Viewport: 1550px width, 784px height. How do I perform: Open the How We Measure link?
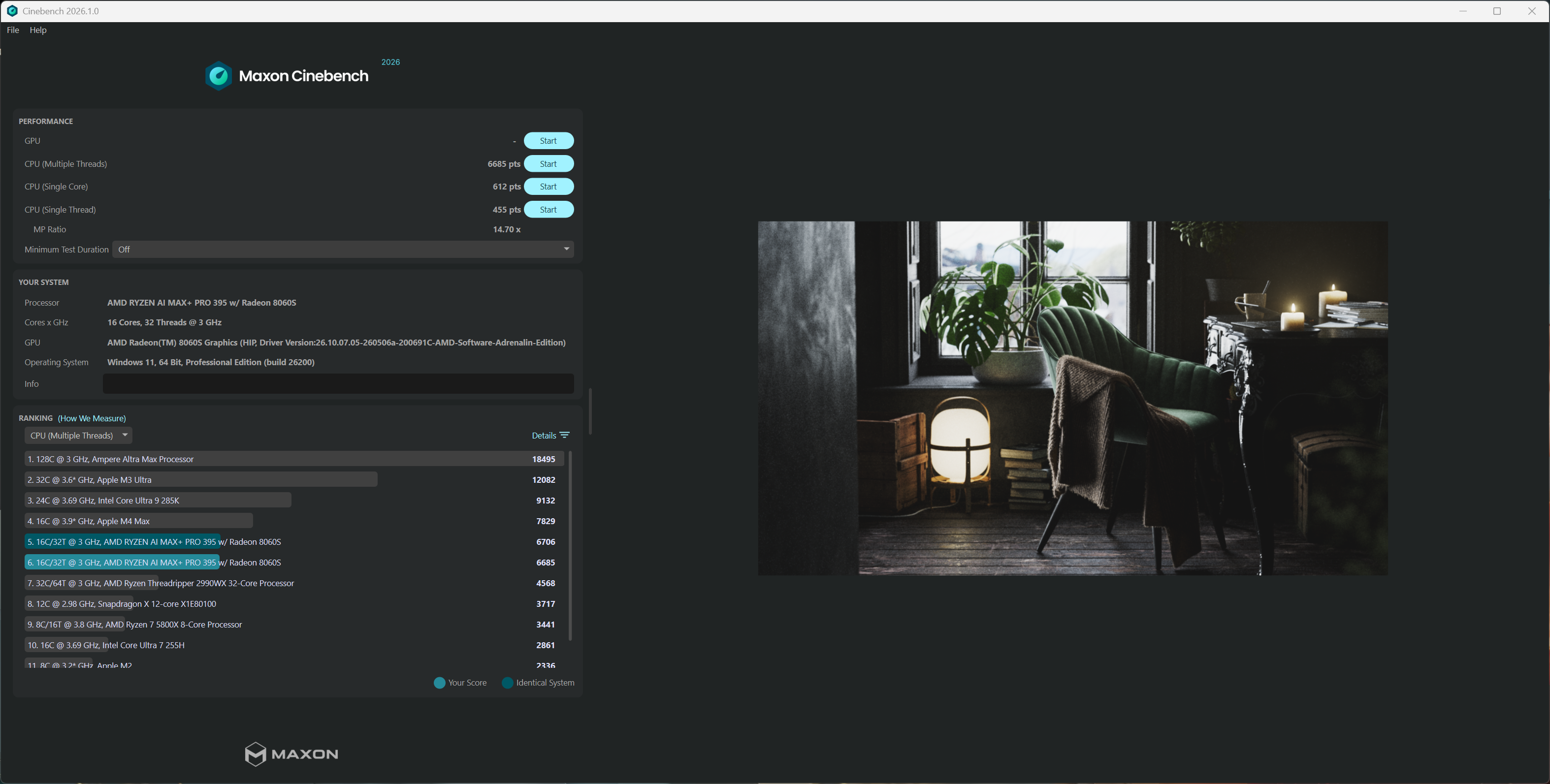coord(92,418)
